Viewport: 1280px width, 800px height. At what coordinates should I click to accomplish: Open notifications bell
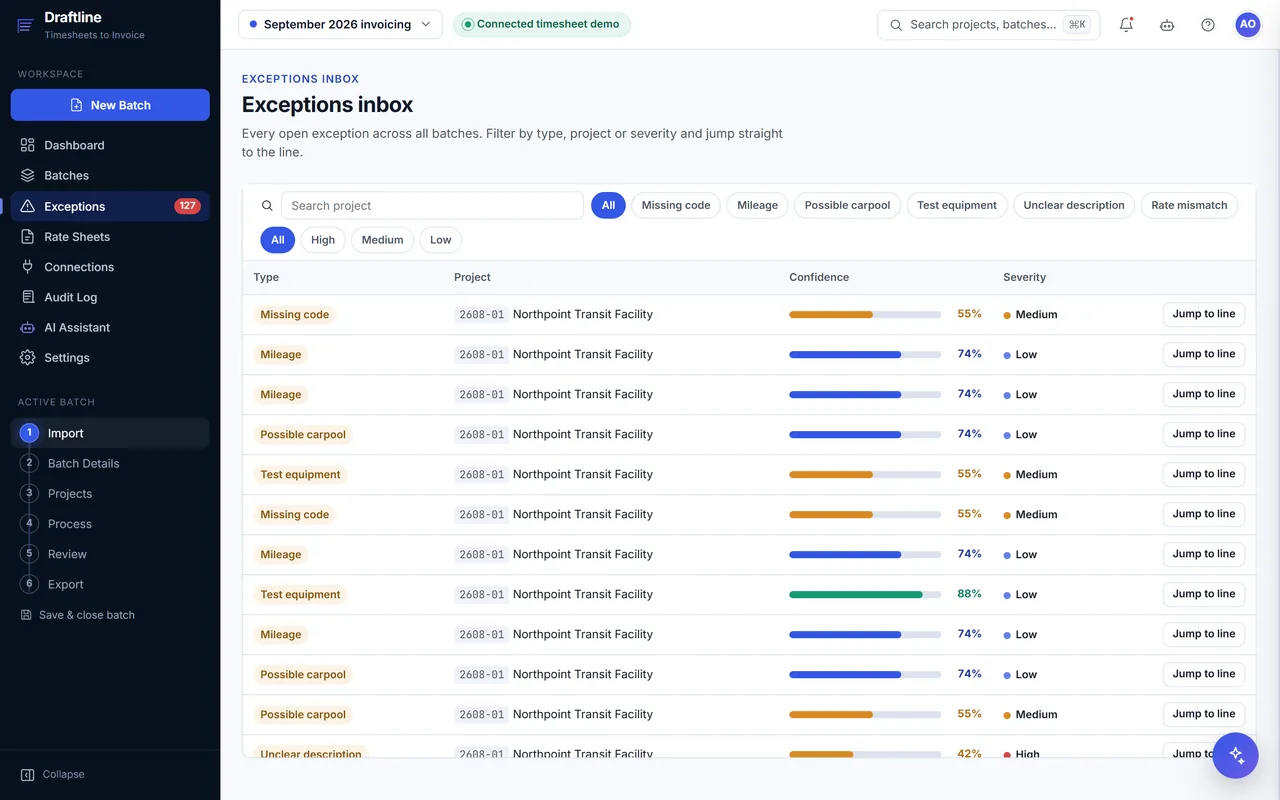pos(1126,25)
